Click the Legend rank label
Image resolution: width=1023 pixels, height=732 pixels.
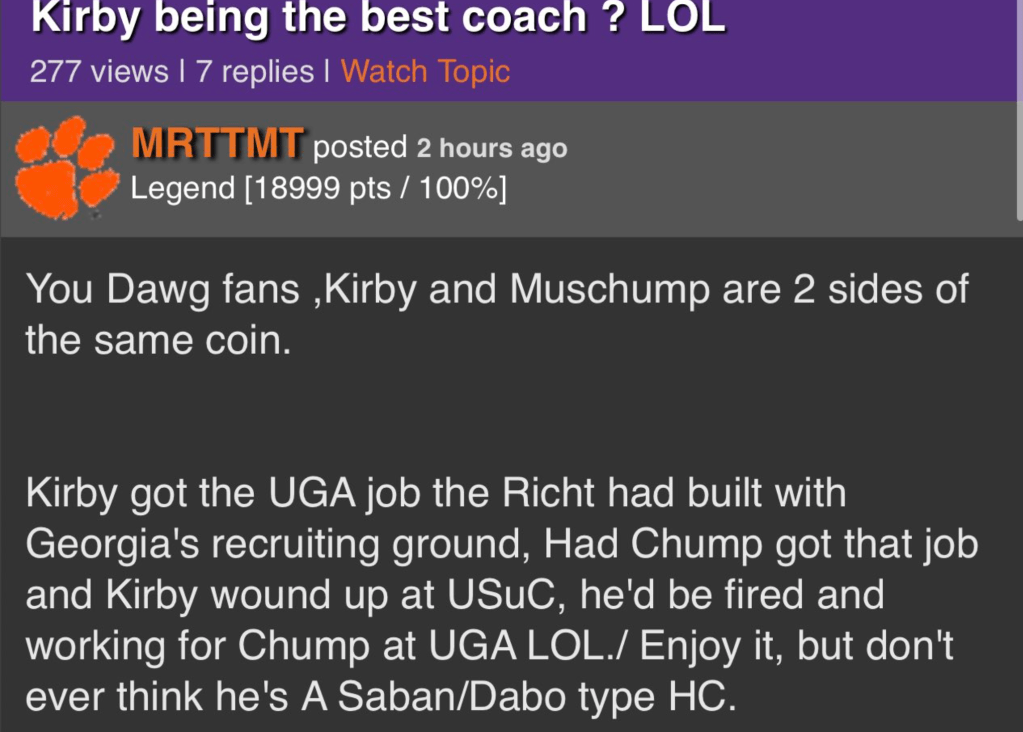[x=182, y=188]
